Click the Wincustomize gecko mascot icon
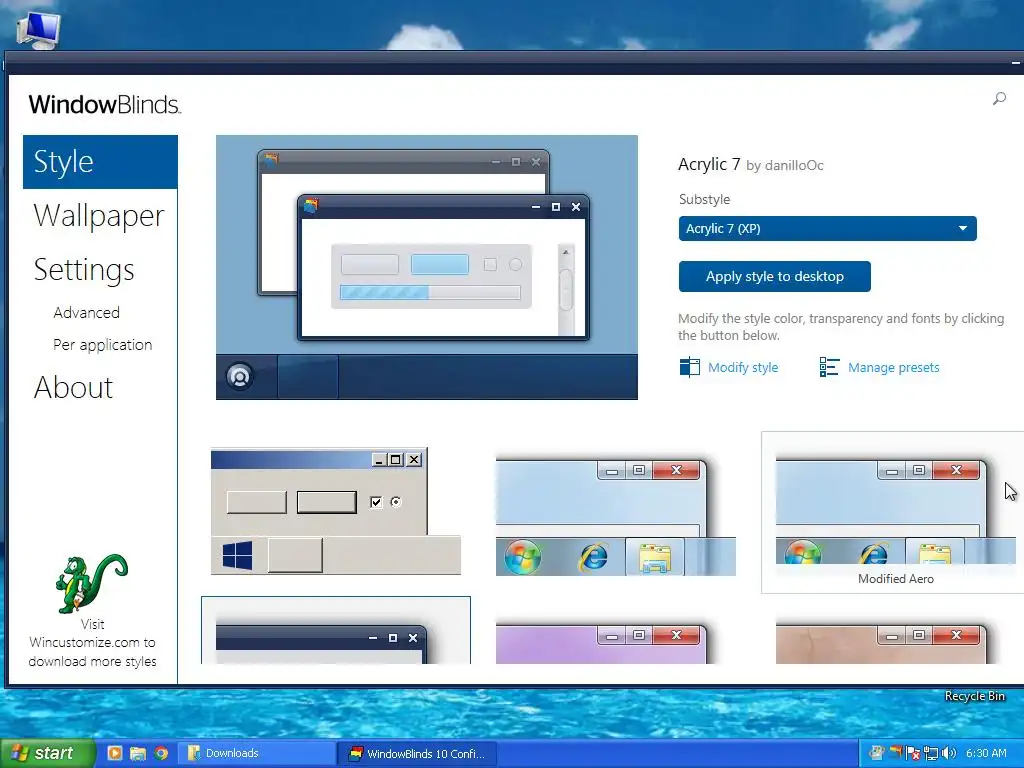This screenshot has height=768, width=1024. pos(91,584)
